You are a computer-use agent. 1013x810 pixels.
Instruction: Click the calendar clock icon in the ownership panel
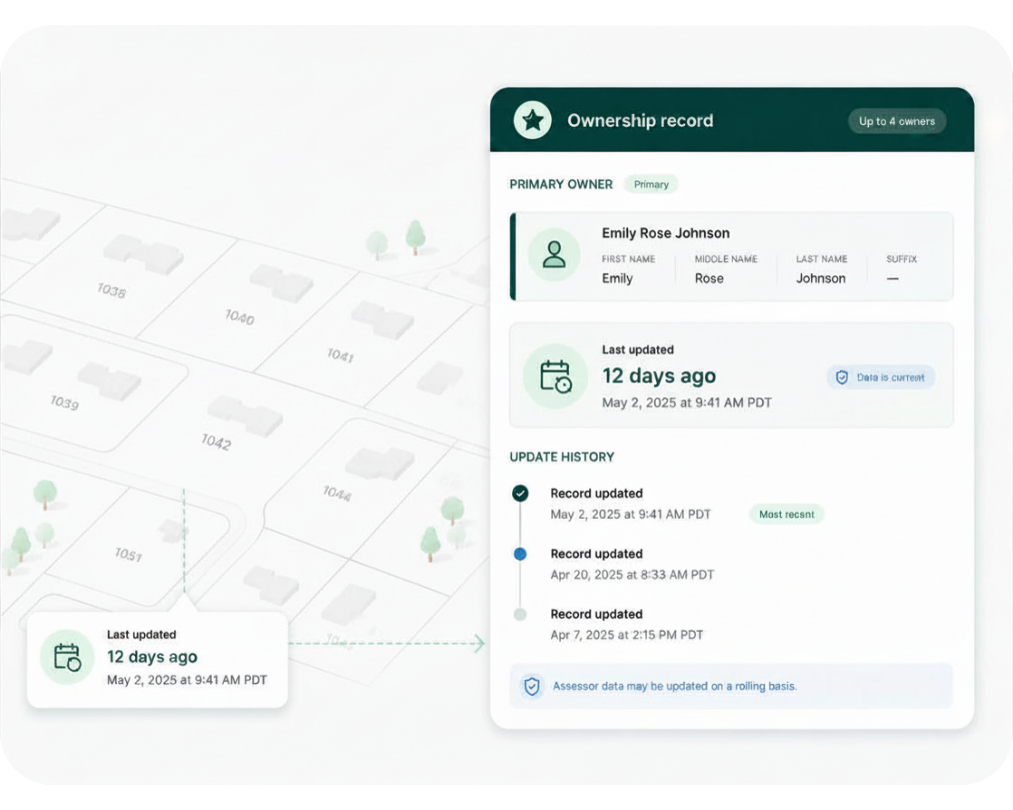coord(555,376)
